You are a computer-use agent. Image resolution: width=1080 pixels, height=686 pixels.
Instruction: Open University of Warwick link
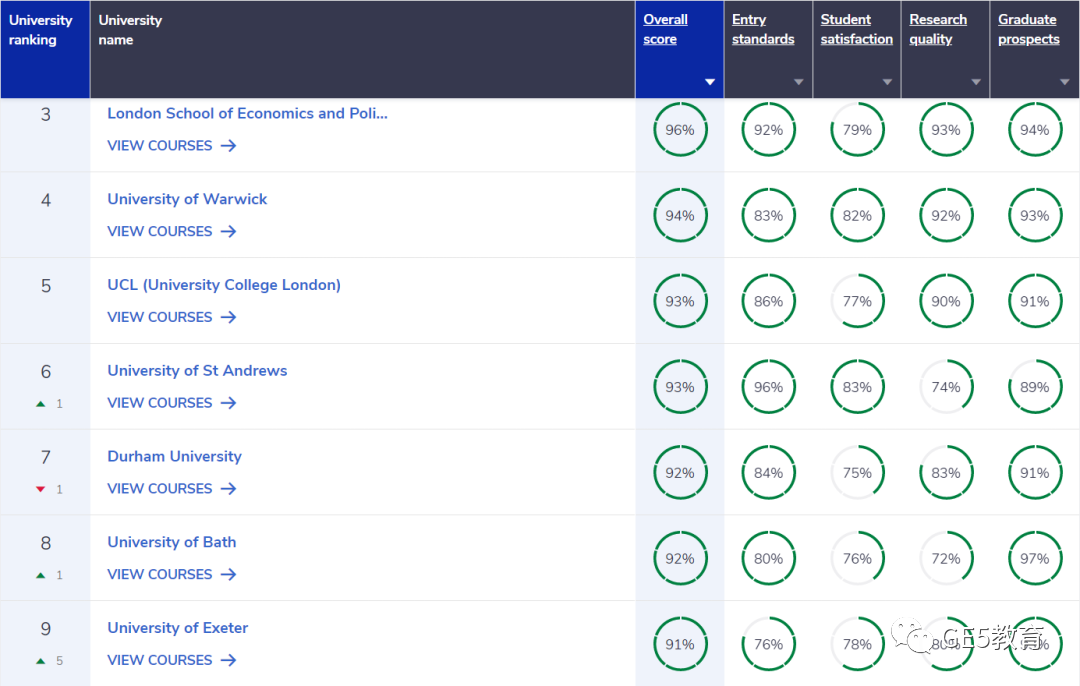[187, 199]
